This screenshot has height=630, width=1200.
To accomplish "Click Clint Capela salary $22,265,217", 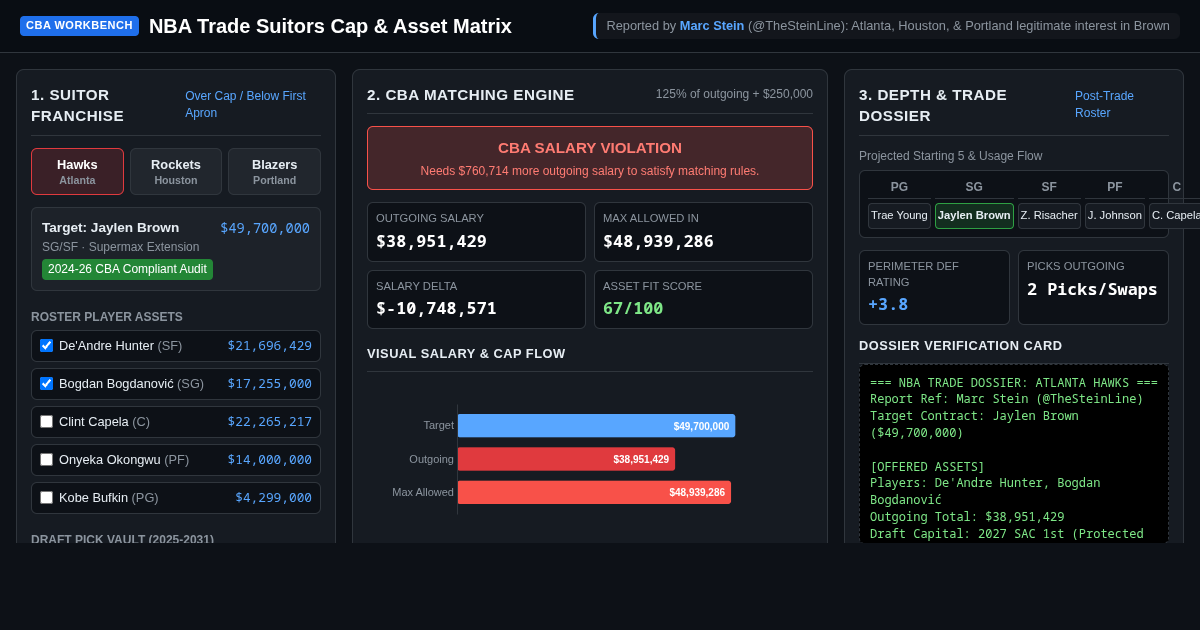I will pyautogui.click(x=270, y=422).
